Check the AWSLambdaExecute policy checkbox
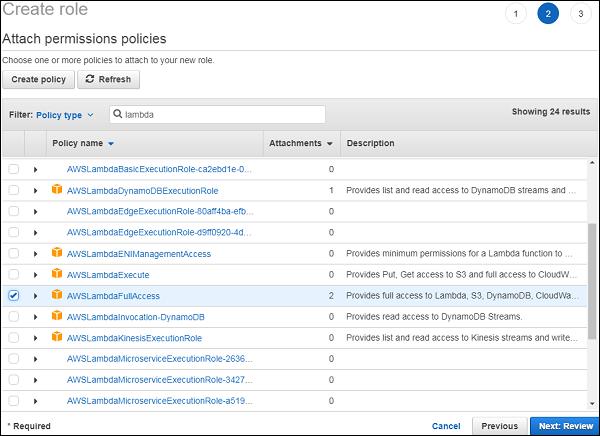This screenshot has height=436, width=600. [x=13, y=275]
